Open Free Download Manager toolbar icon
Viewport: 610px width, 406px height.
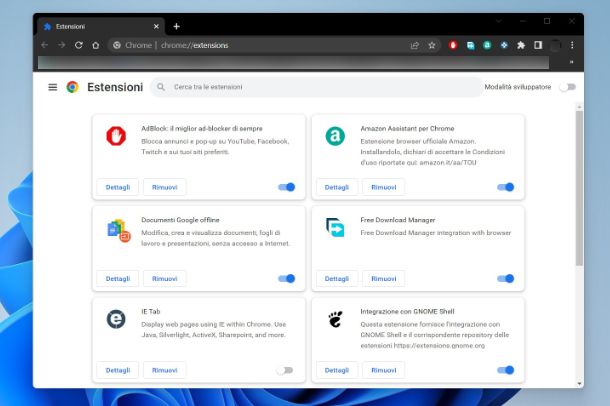tap(470, 46)
